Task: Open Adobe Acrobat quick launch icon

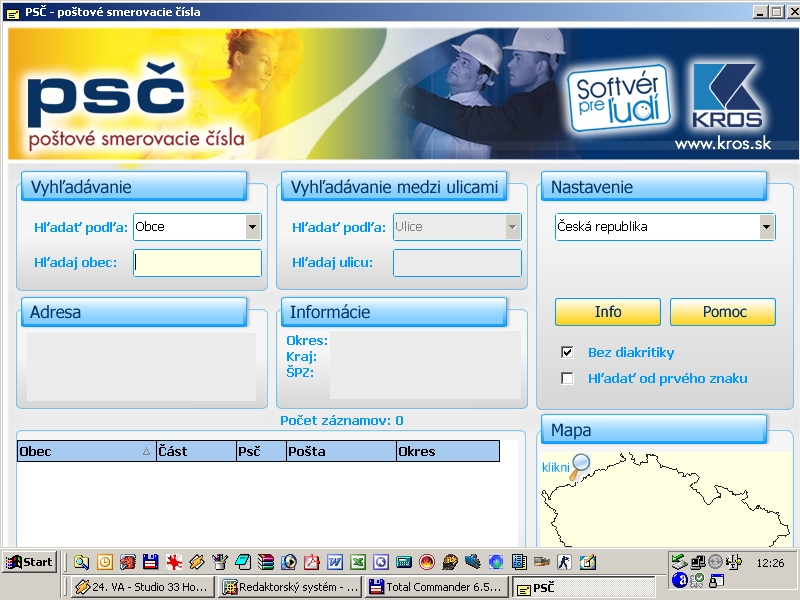Action: 312,562
